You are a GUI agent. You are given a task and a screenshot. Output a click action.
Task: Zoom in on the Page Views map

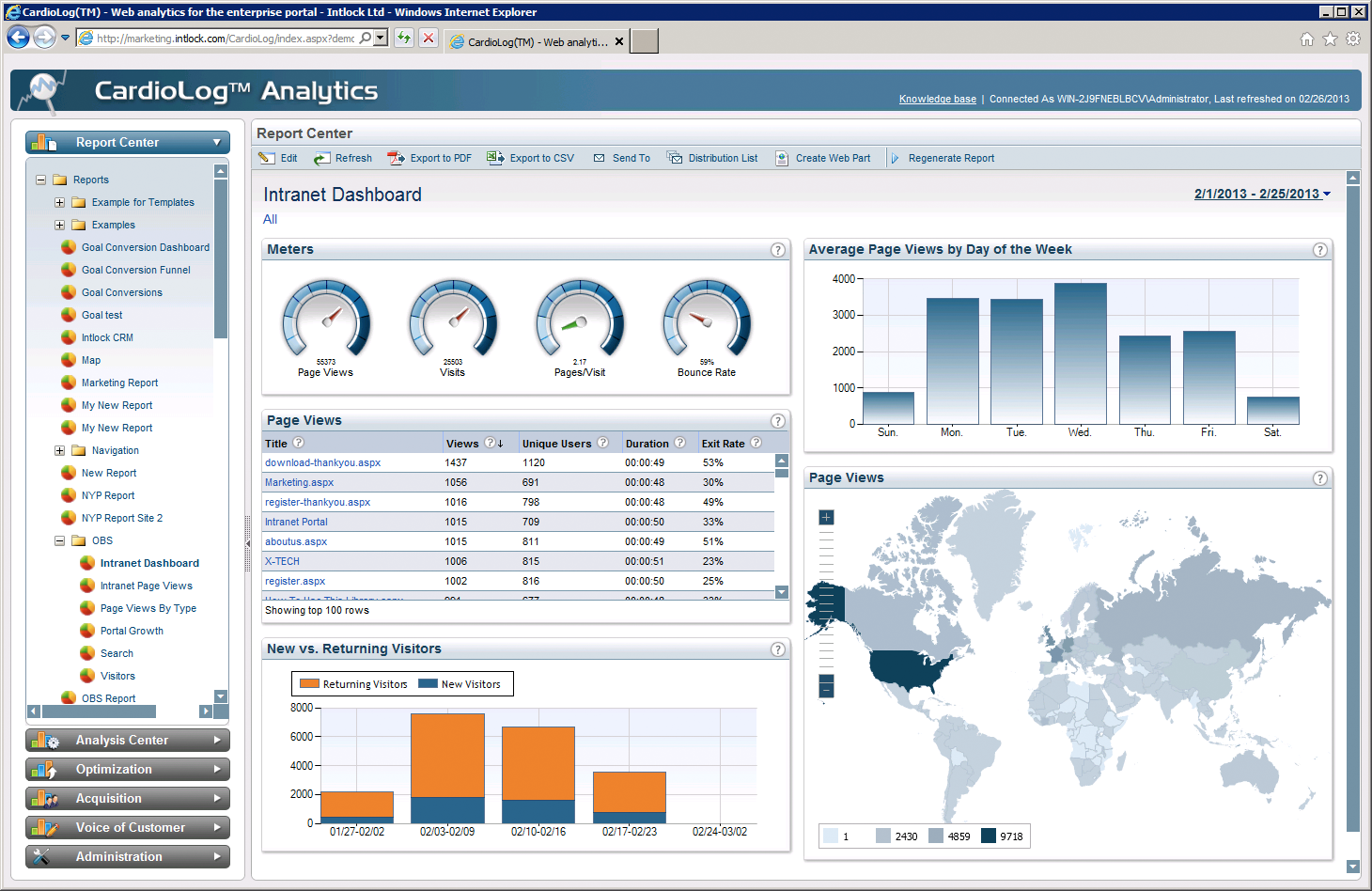[x=826, y=517]
